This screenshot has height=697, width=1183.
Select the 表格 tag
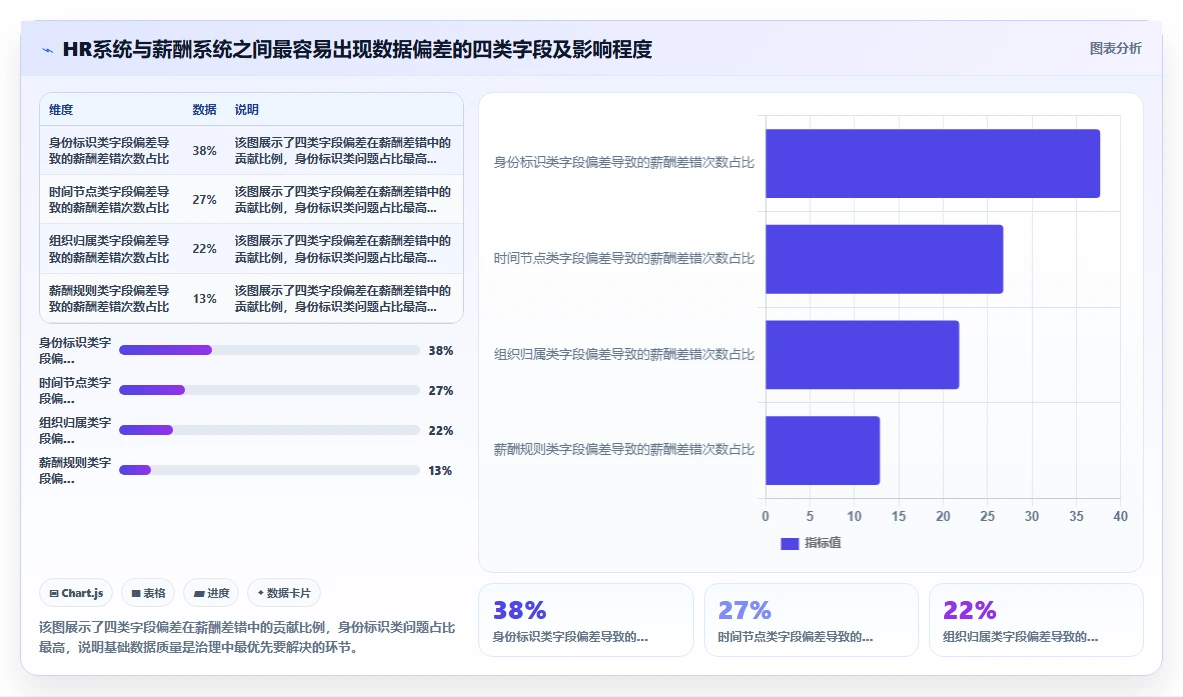[148, 593]
